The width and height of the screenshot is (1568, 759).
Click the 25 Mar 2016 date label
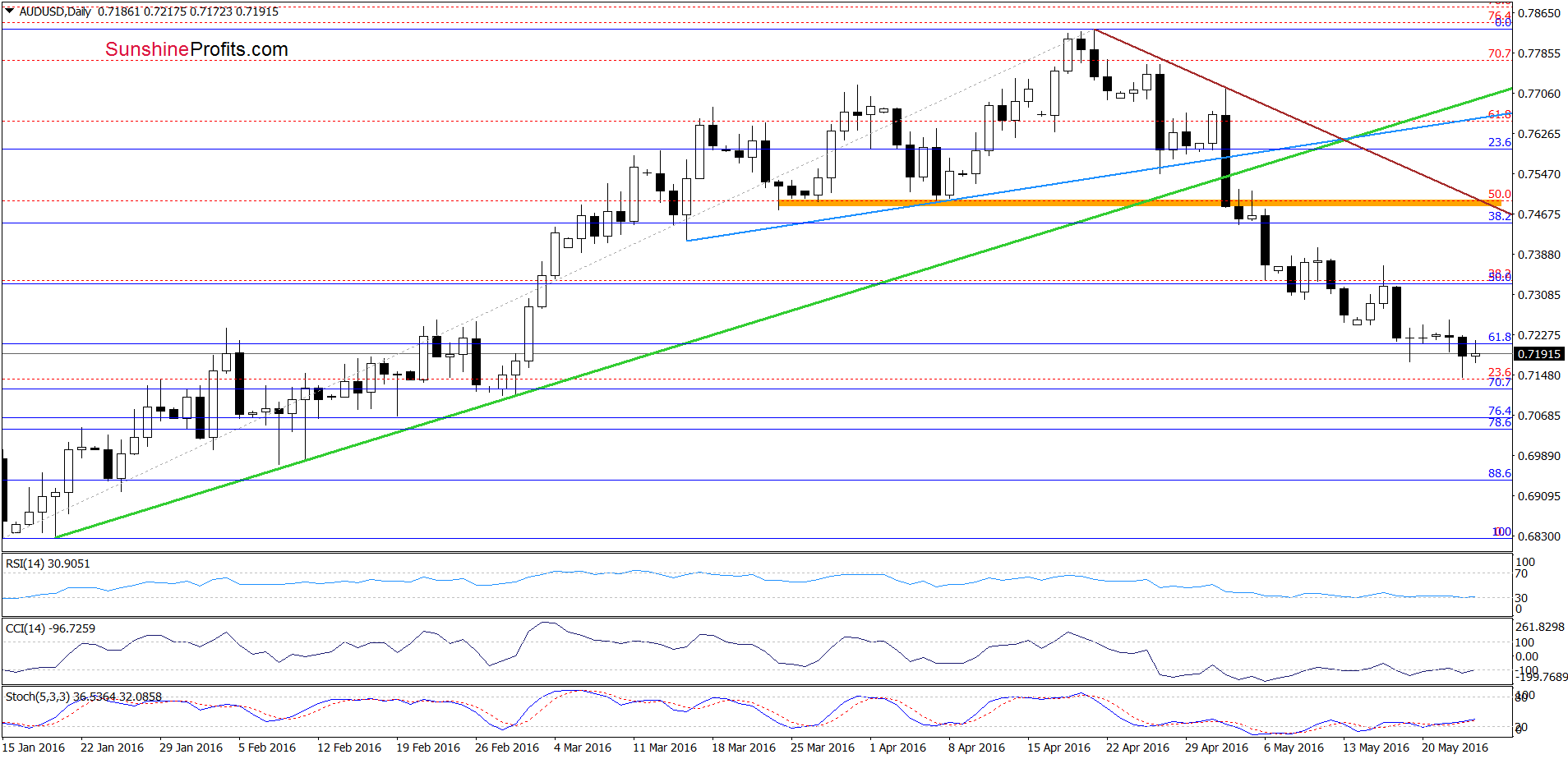pos(823,747)
